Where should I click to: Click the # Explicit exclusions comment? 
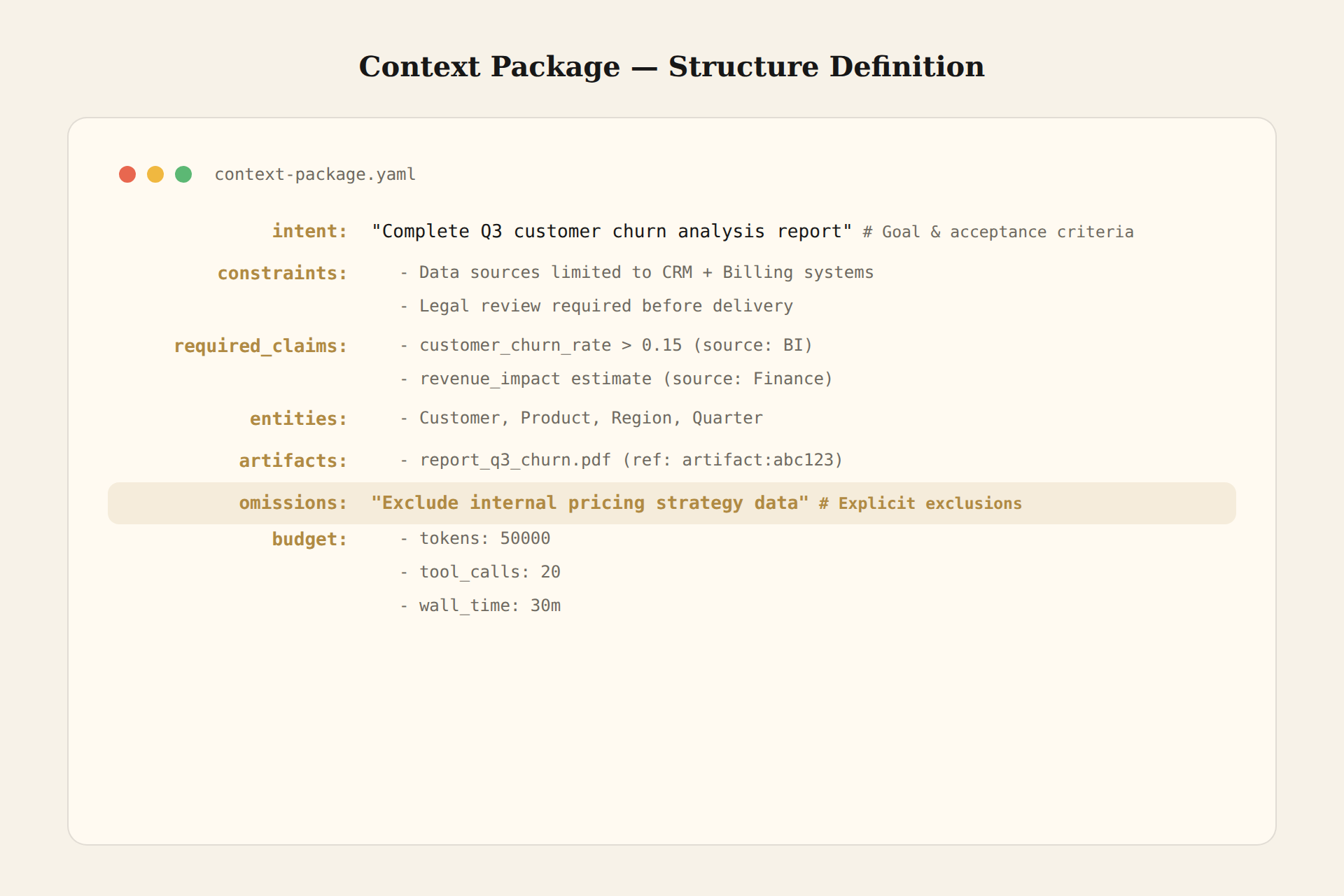[920, 503]
